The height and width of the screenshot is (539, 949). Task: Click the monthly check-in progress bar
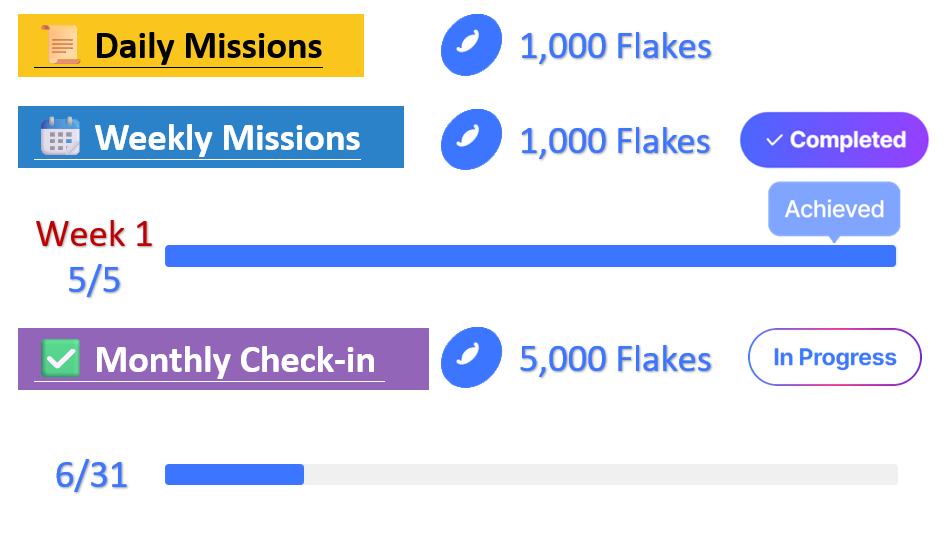point(530,474)
